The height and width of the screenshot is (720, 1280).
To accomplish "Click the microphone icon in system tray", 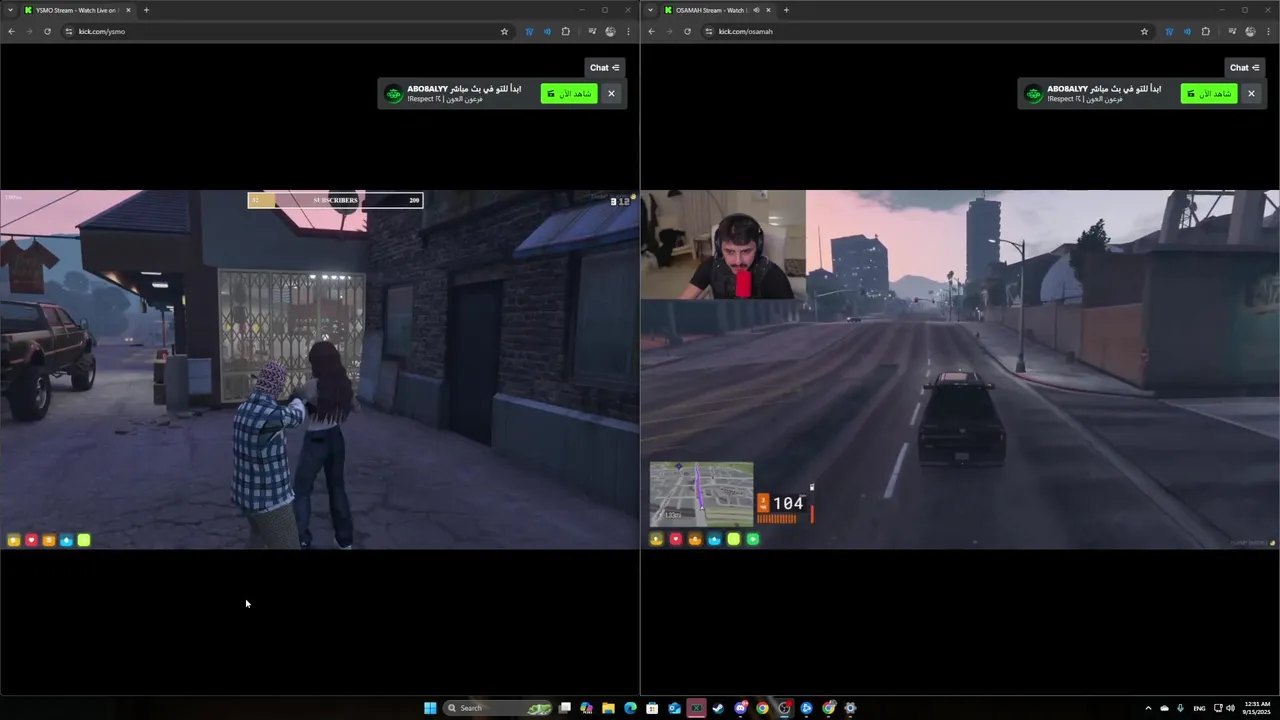I will pyautogui.click(x=1181, y=708).
